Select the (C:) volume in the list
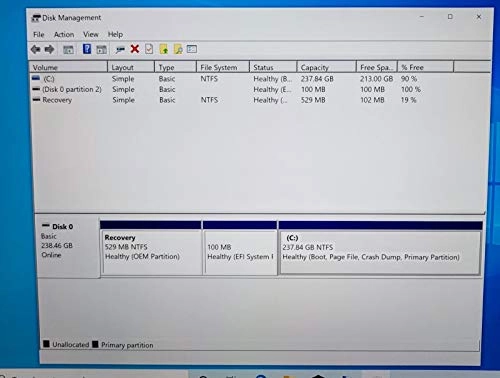This screenshot has height=378, width=500. pyautogui.click(x=49, y=79)
